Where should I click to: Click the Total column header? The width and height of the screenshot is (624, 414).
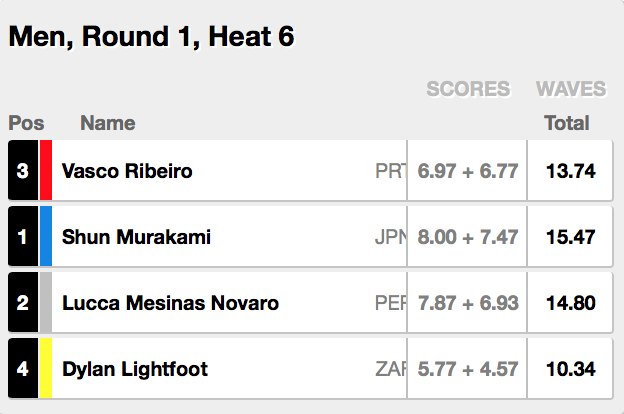[x=566, y=124]
